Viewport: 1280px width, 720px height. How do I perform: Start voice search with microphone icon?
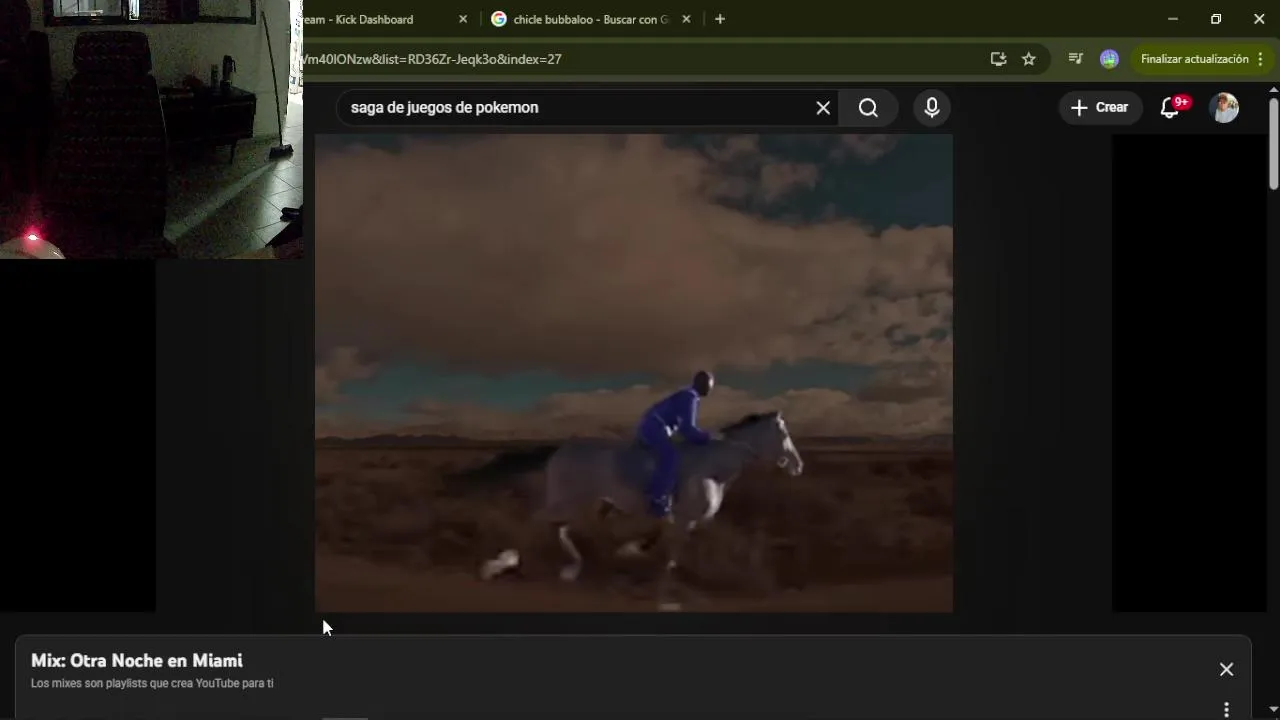click(932, 108)
